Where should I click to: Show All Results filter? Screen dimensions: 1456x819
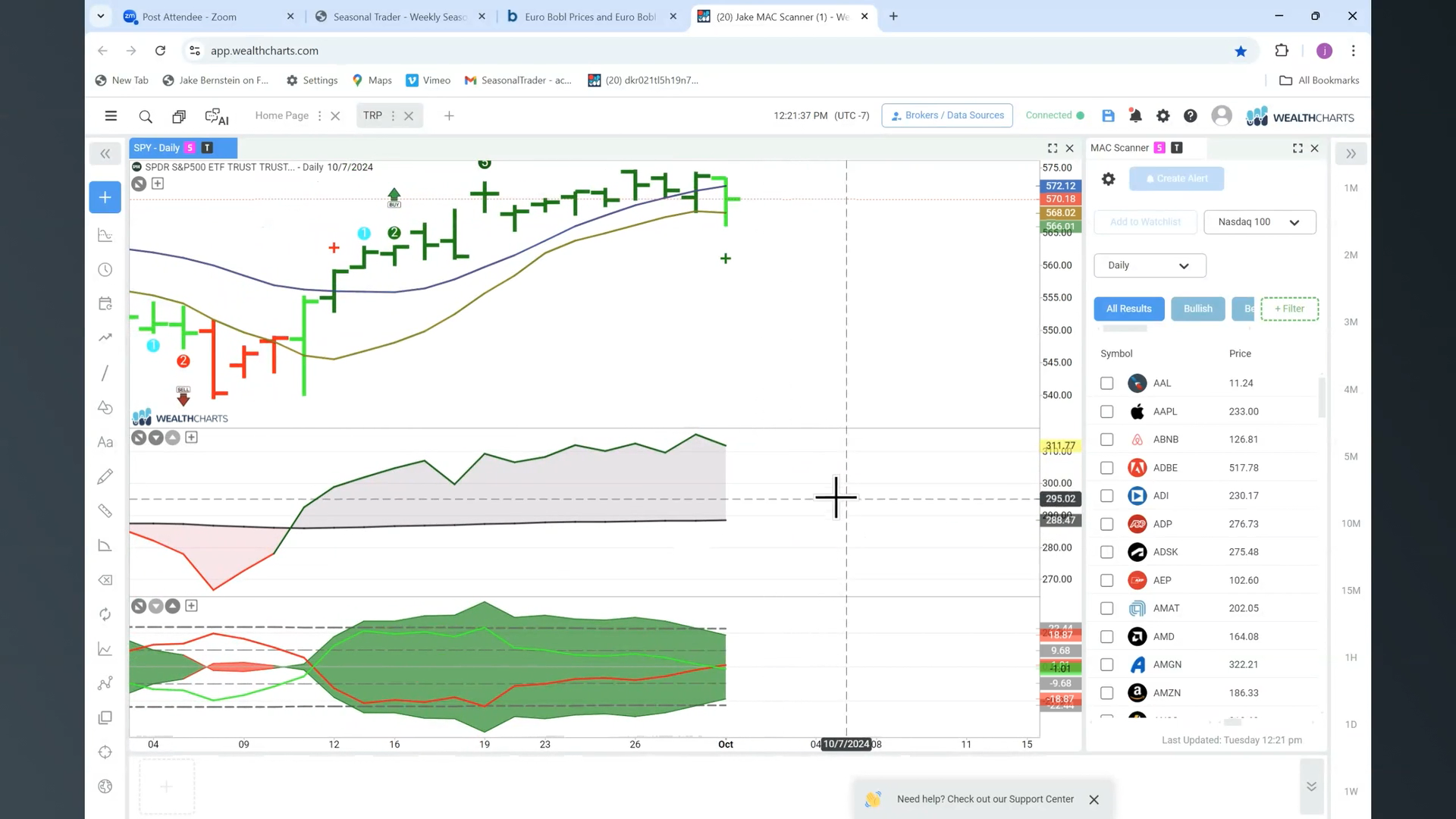click(x=1128, y=309)
